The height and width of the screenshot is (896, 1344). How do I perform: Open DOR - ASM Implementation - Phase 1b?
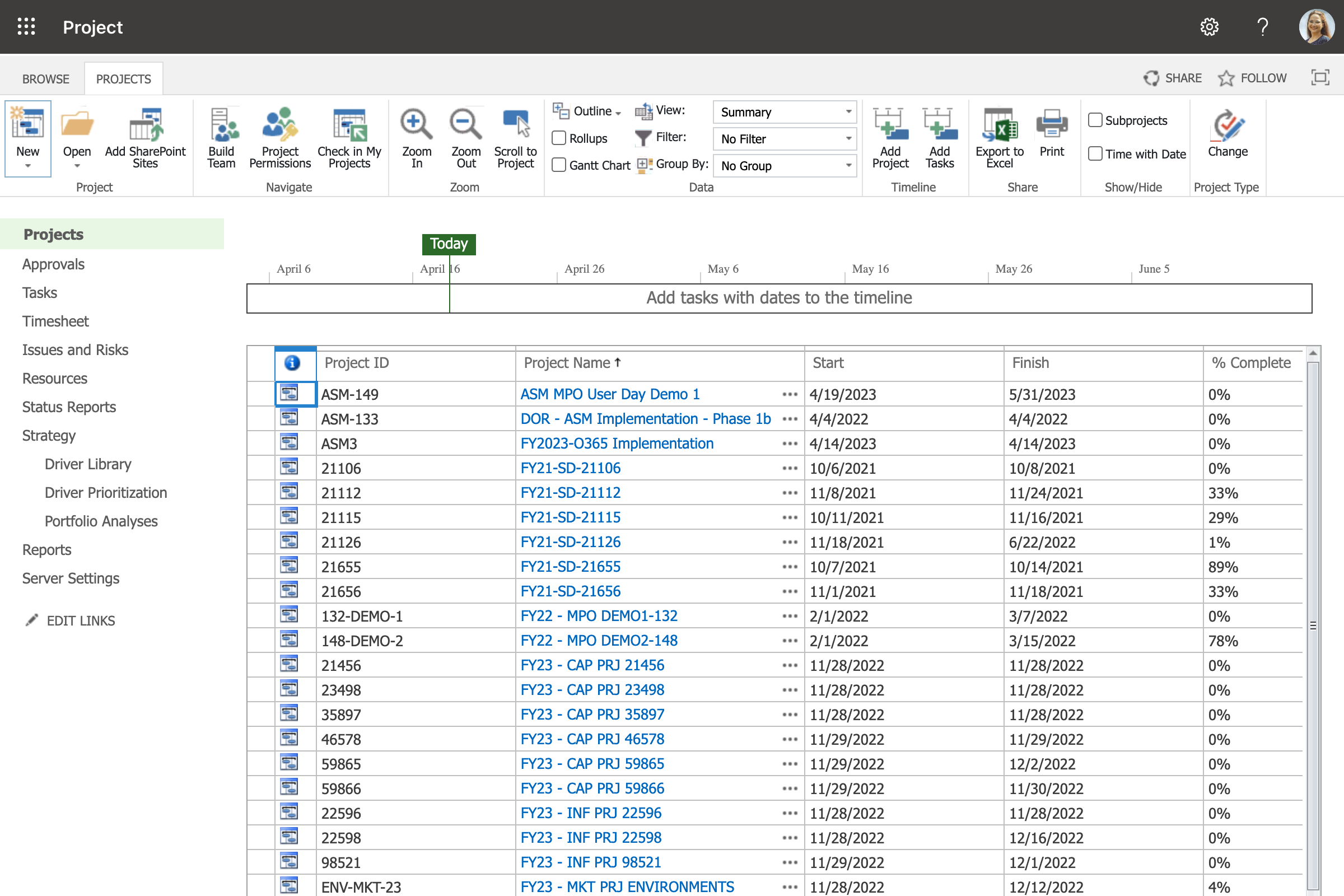(x=646, y=419)
